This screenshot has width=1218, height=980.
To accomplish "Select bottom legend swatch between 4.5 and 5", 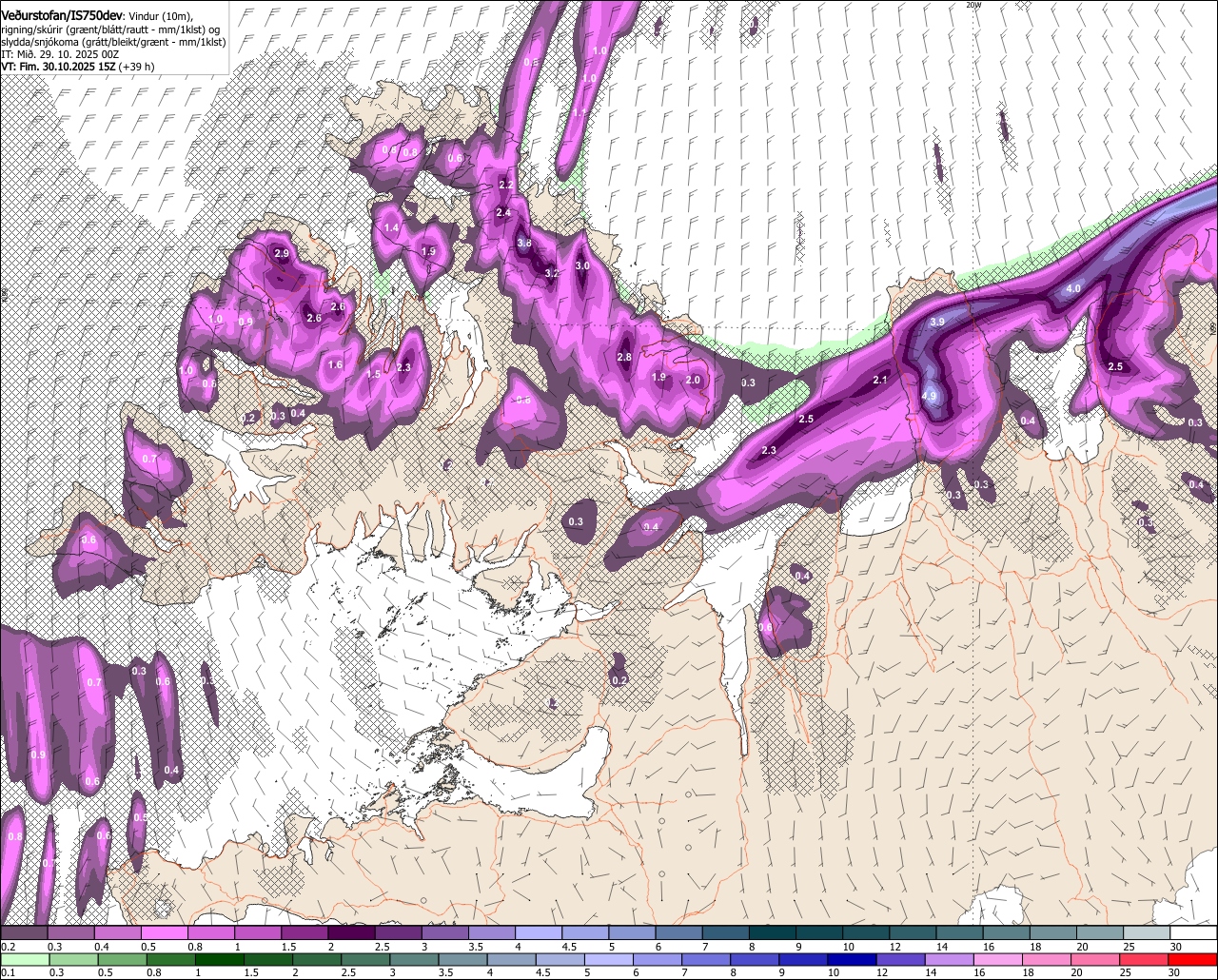I will click(561, 959).
